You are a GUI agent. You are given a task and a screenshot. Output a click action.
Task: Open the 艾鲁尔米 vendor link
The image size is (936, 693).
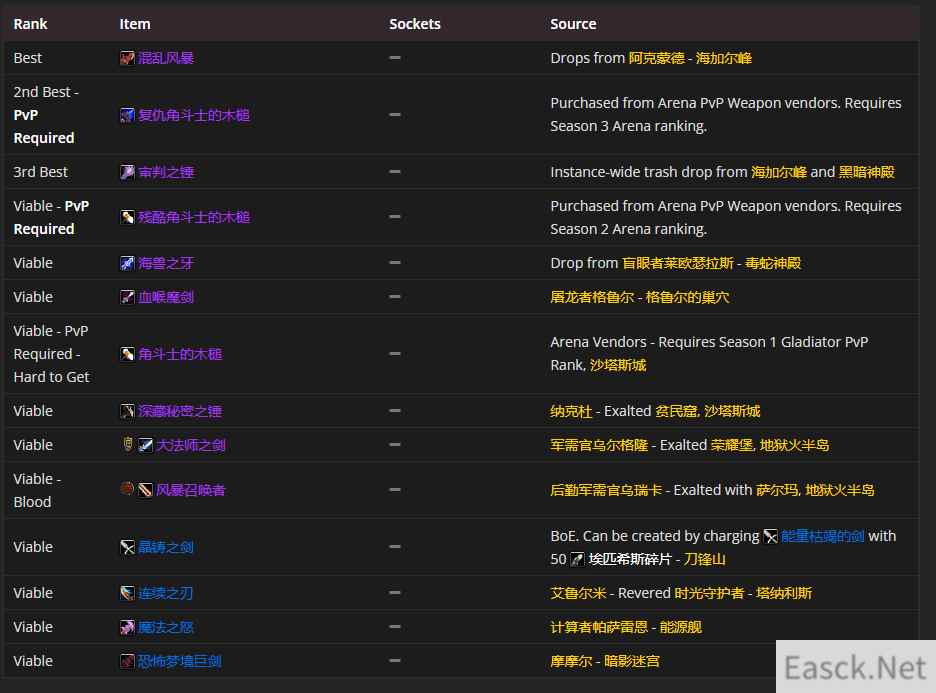pyautogui.click(x=578, y=593)
